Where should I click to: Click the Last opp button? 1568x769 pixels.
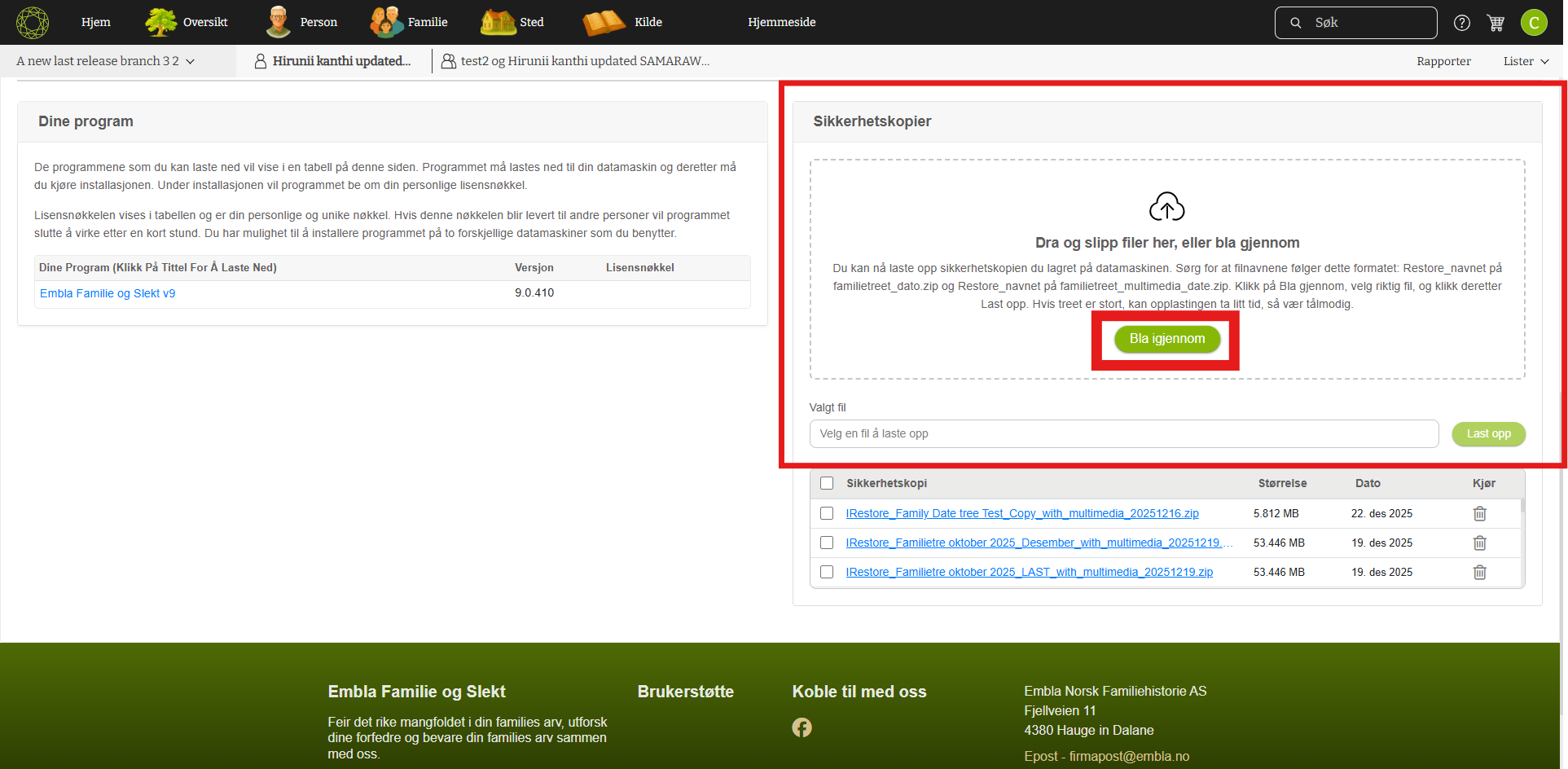pos(1488,433)
